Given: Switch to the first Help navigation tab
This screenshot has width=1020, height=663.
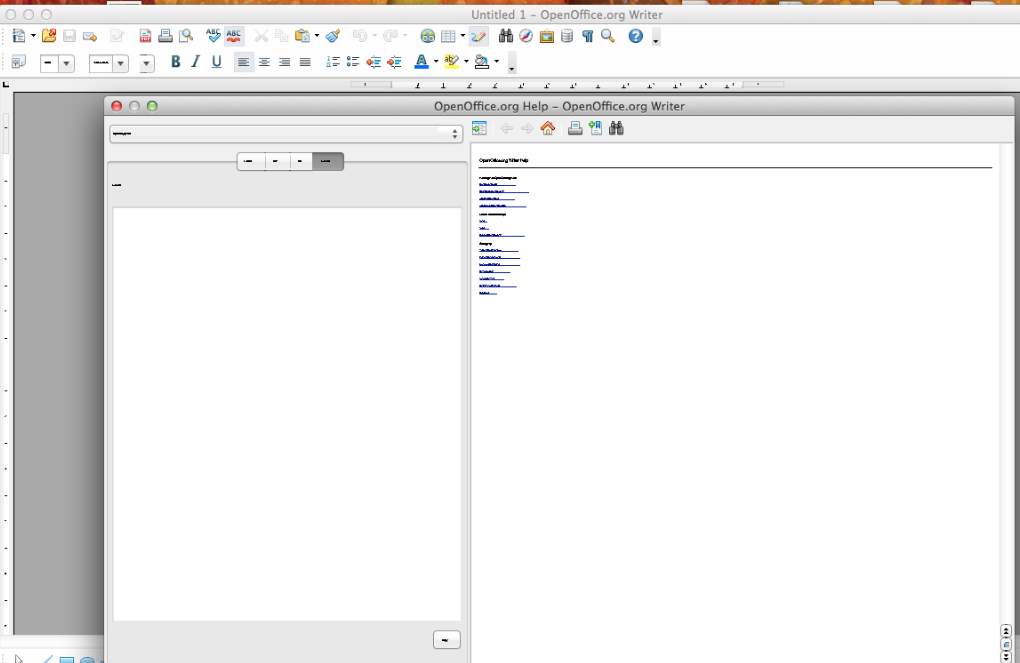Looking at the screenshot, I should pos(251,161).
